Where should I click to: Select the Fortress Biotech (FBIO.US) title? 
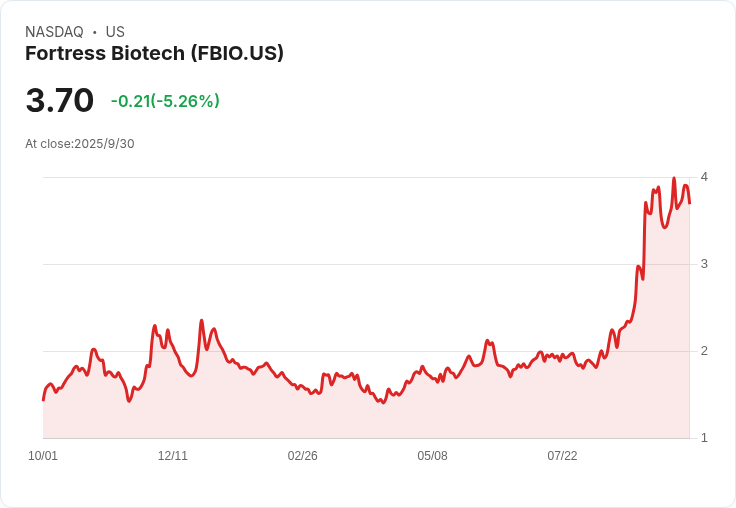point(154,54)
